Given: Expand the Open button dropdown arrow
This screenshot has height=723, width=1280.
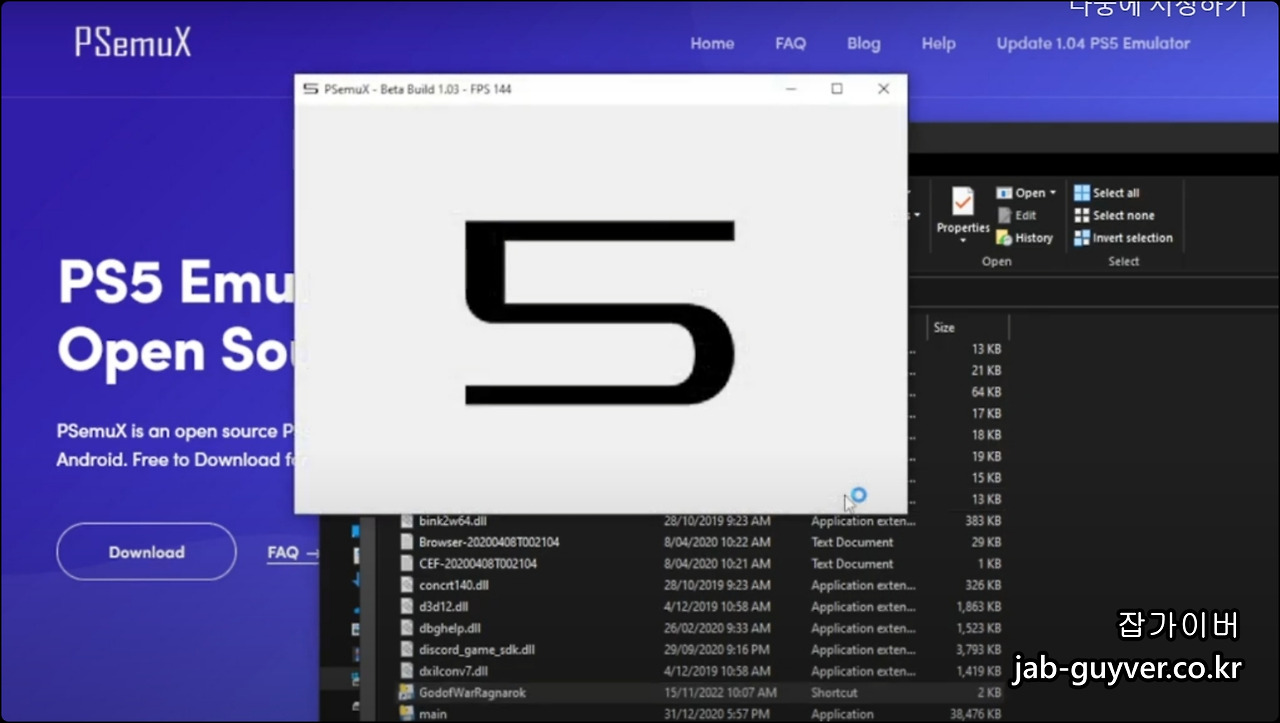Looking at the screenshot, I should (x=1052, y=193).
